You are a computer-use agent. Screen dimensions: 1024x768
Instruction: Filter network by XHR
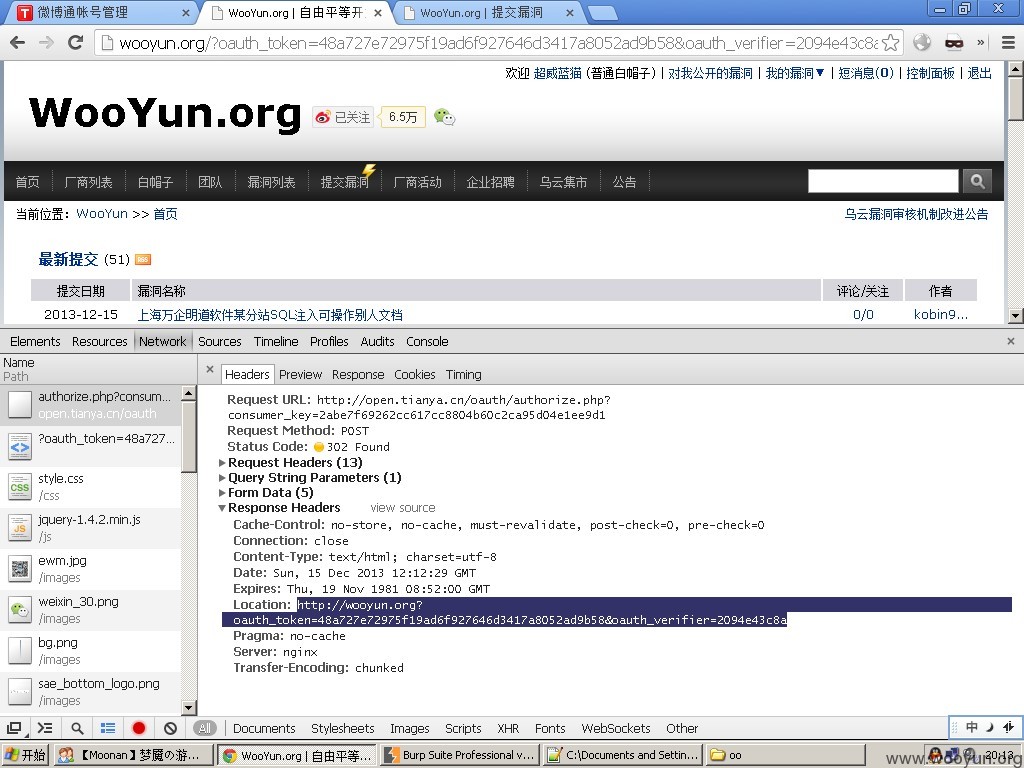pyautogui.click(x=507, y=728)
